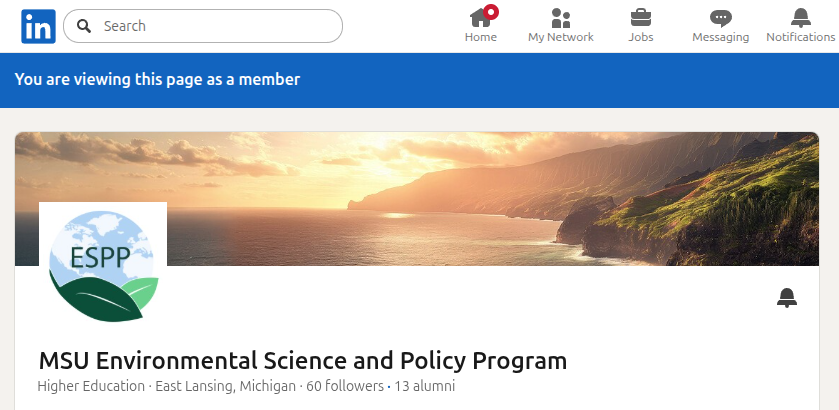Select the My Network people icon

(560, 18)
